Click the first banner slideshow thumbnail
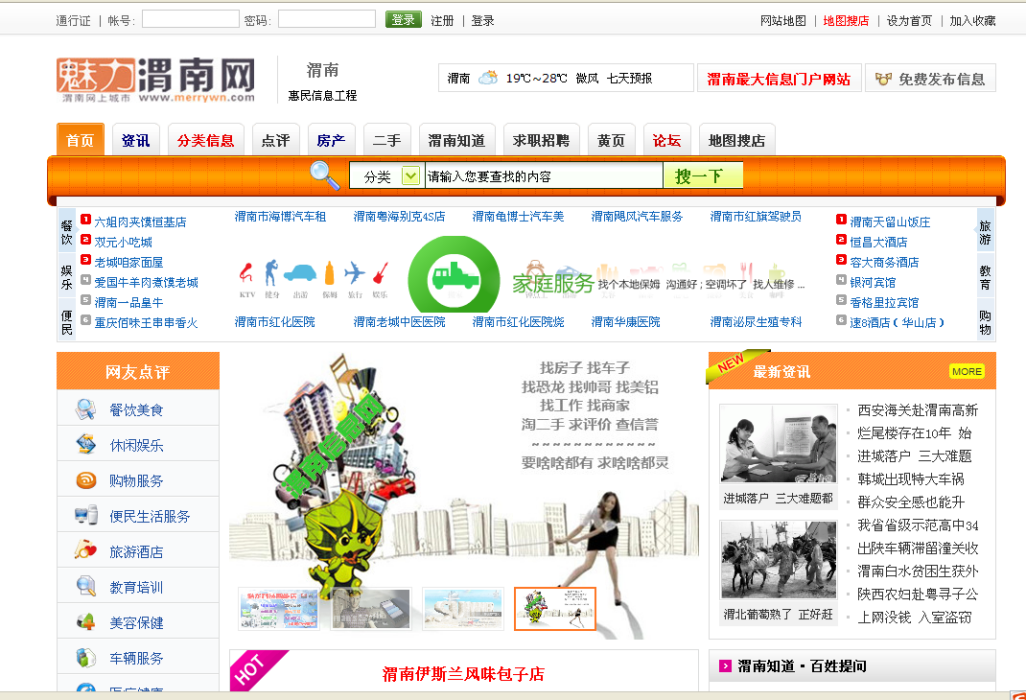The image size is (1026, 700). pyautogui.click(x=279, y=608)
